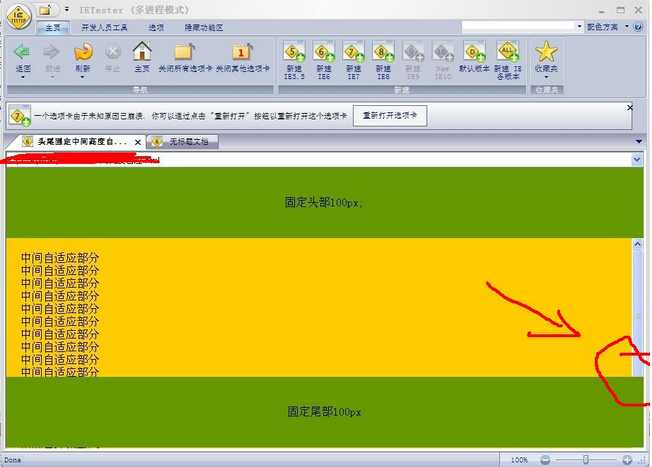Open the Options ribbon tab
Image resolution: width=652 pixels, height=467 pixels.
(x=156, y=27)
